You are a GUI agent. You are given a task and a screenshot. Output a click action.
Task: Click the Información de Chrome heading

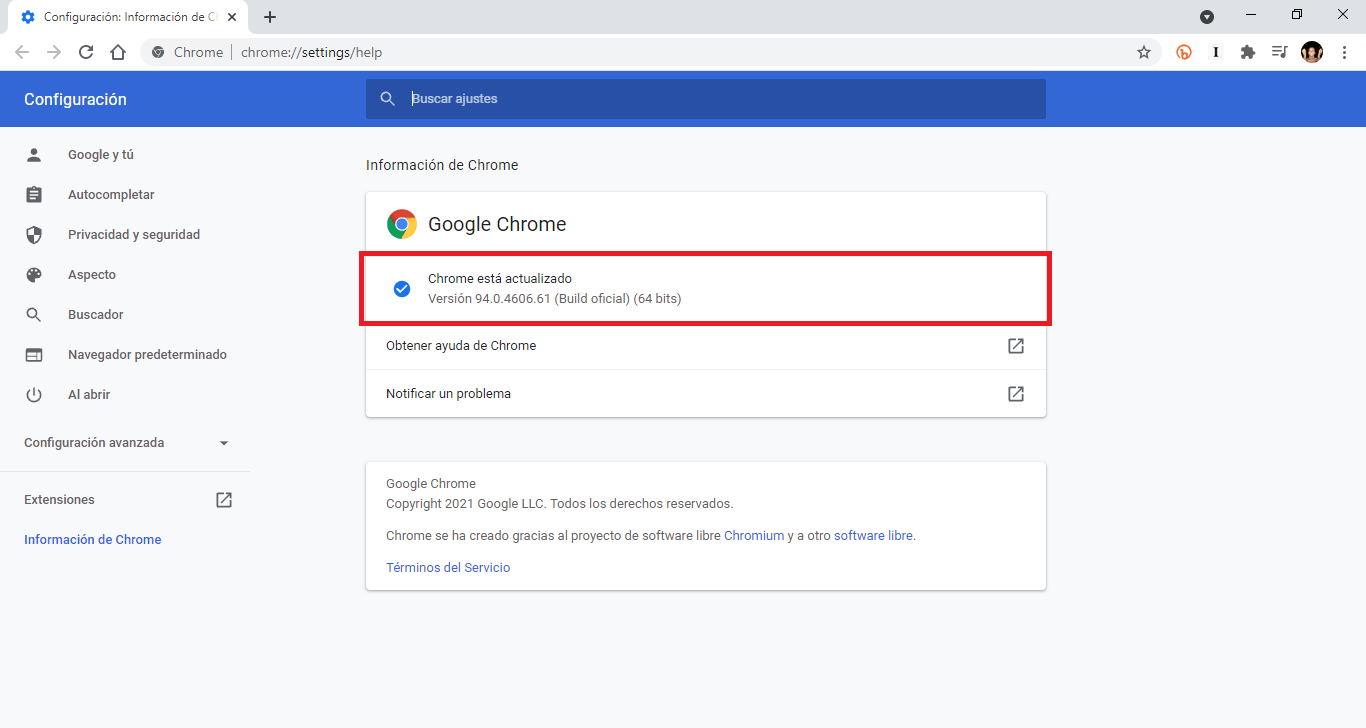click(442, 165)
